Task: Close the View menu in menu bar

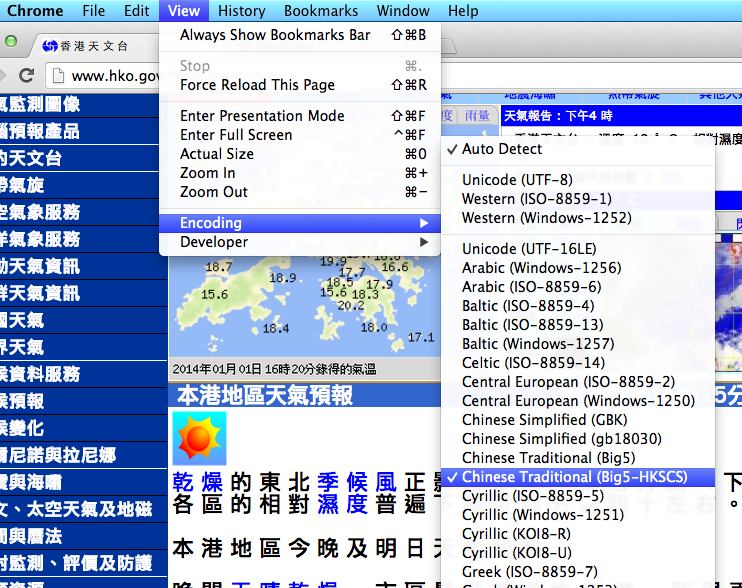Action: click(184, 10)
